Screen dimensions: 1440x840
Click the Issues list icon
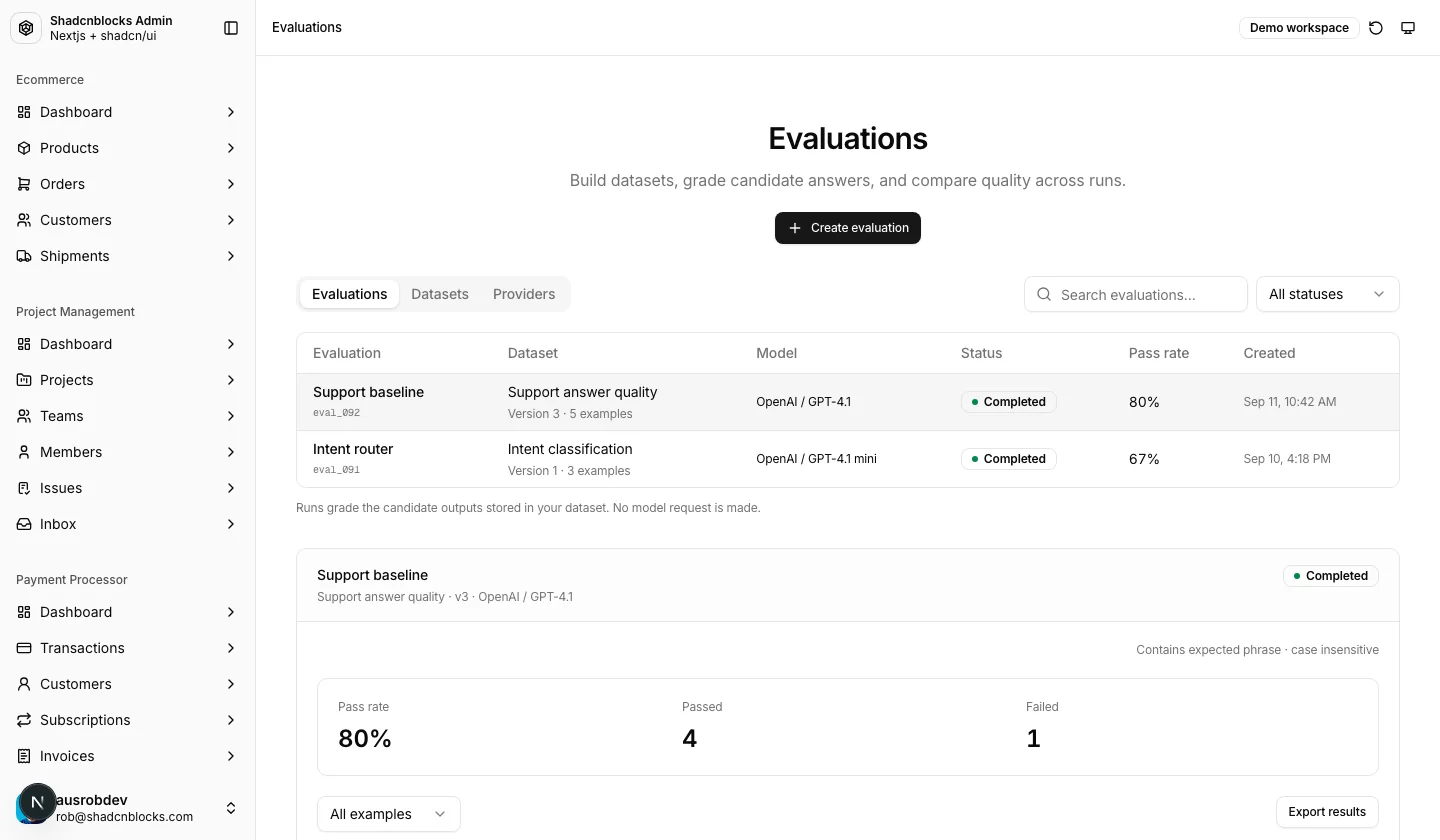24,488
